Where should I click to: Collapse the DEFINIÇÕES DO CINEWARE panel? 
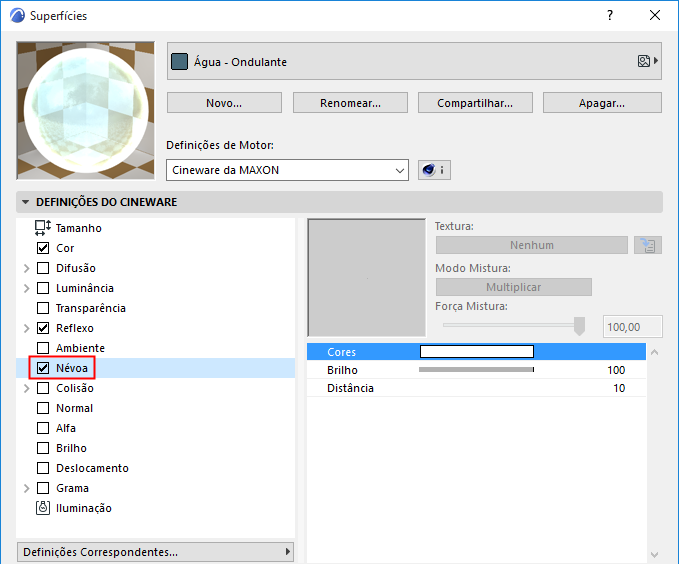(x=26, y=202)
